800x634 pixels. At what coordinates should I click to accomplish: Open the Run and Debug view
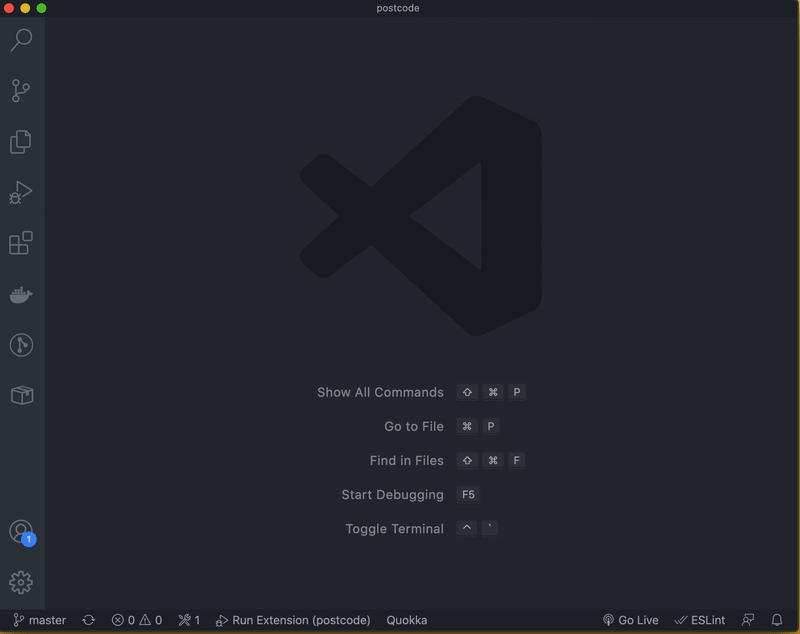point(21,193)
